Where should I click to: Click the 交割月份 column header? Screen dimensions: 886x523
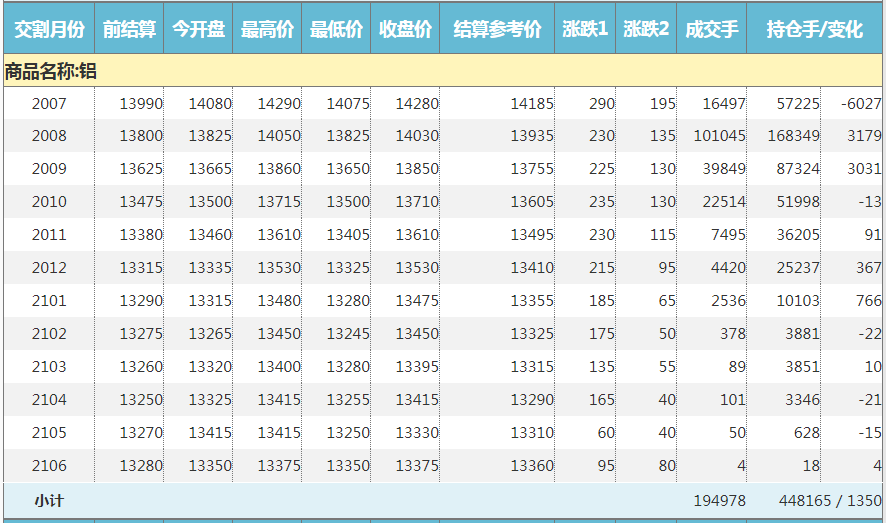coord(49,30)
